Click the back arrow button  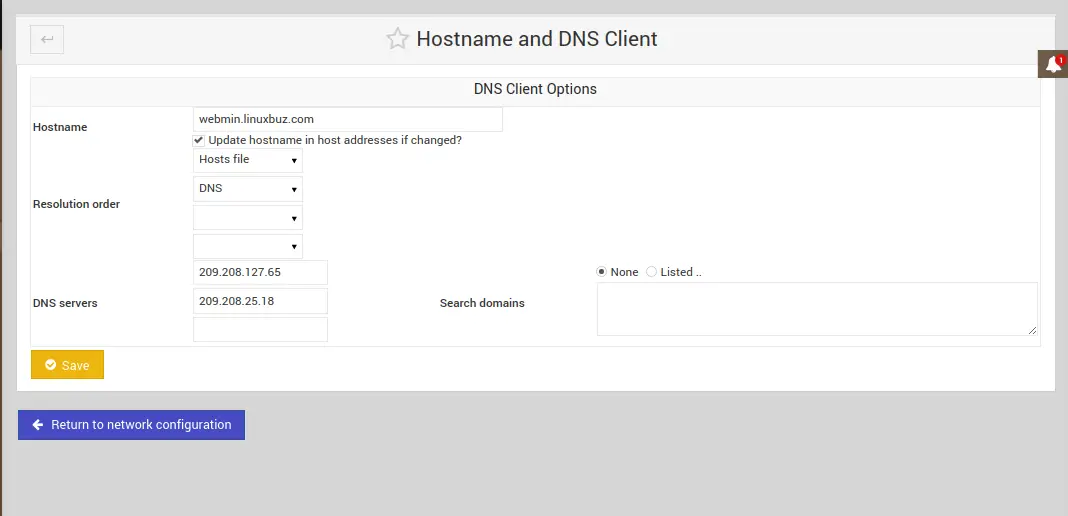tap(47, 39)
